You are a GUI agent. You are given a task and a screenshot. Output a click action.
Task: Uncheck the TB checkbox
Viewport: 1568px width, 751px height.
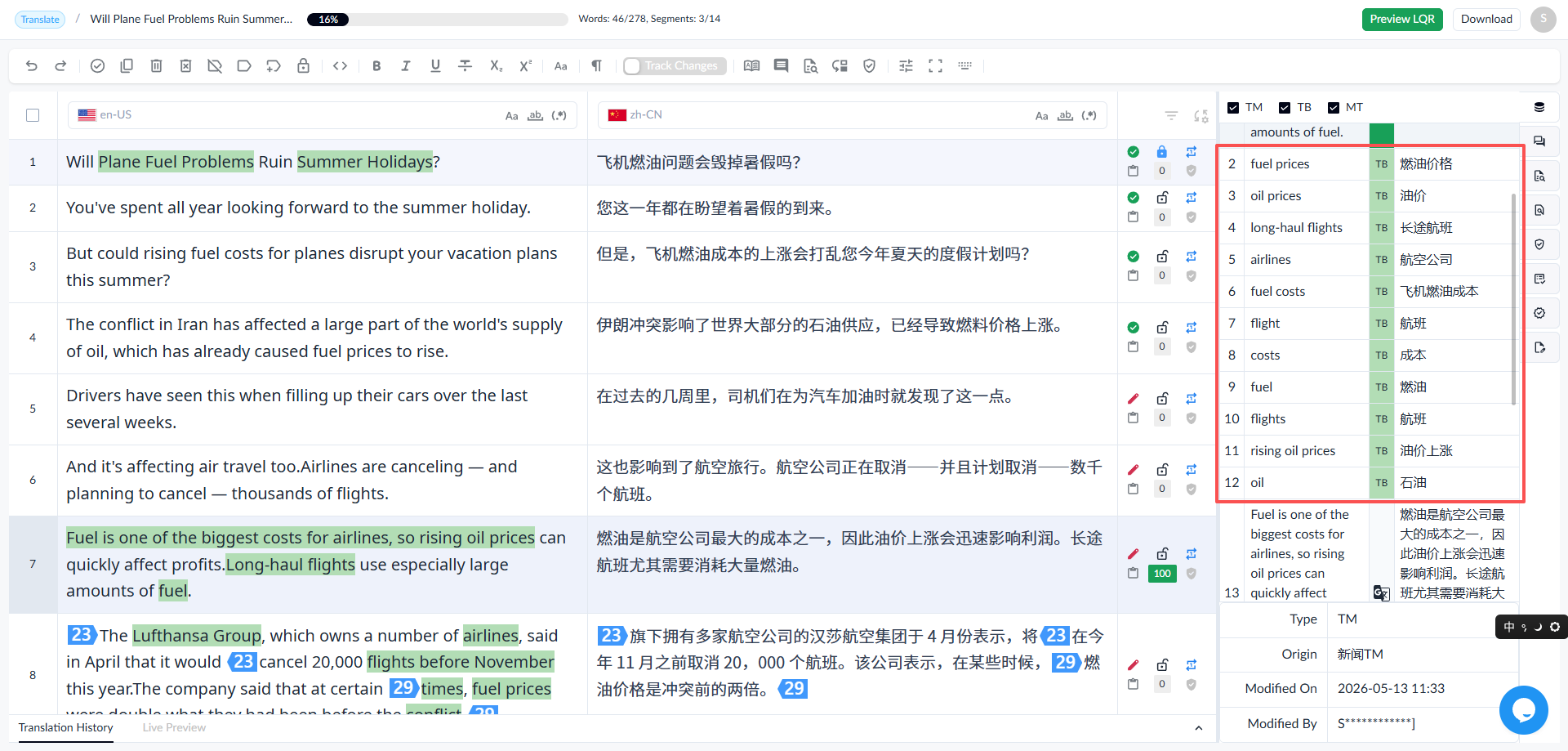coord(1285,108)
